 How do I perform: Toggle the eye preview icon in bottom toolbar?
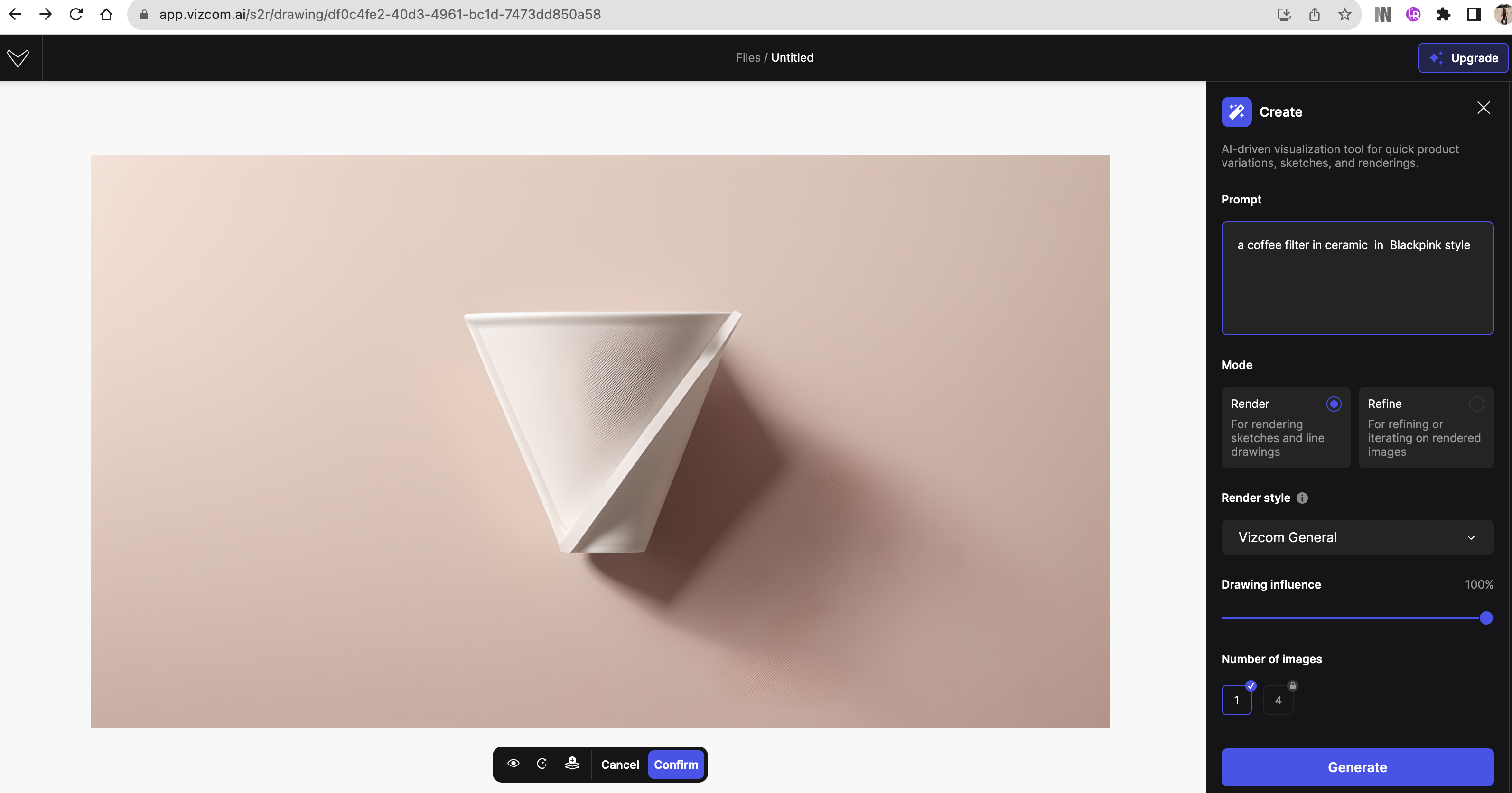(x=513, y=763)
